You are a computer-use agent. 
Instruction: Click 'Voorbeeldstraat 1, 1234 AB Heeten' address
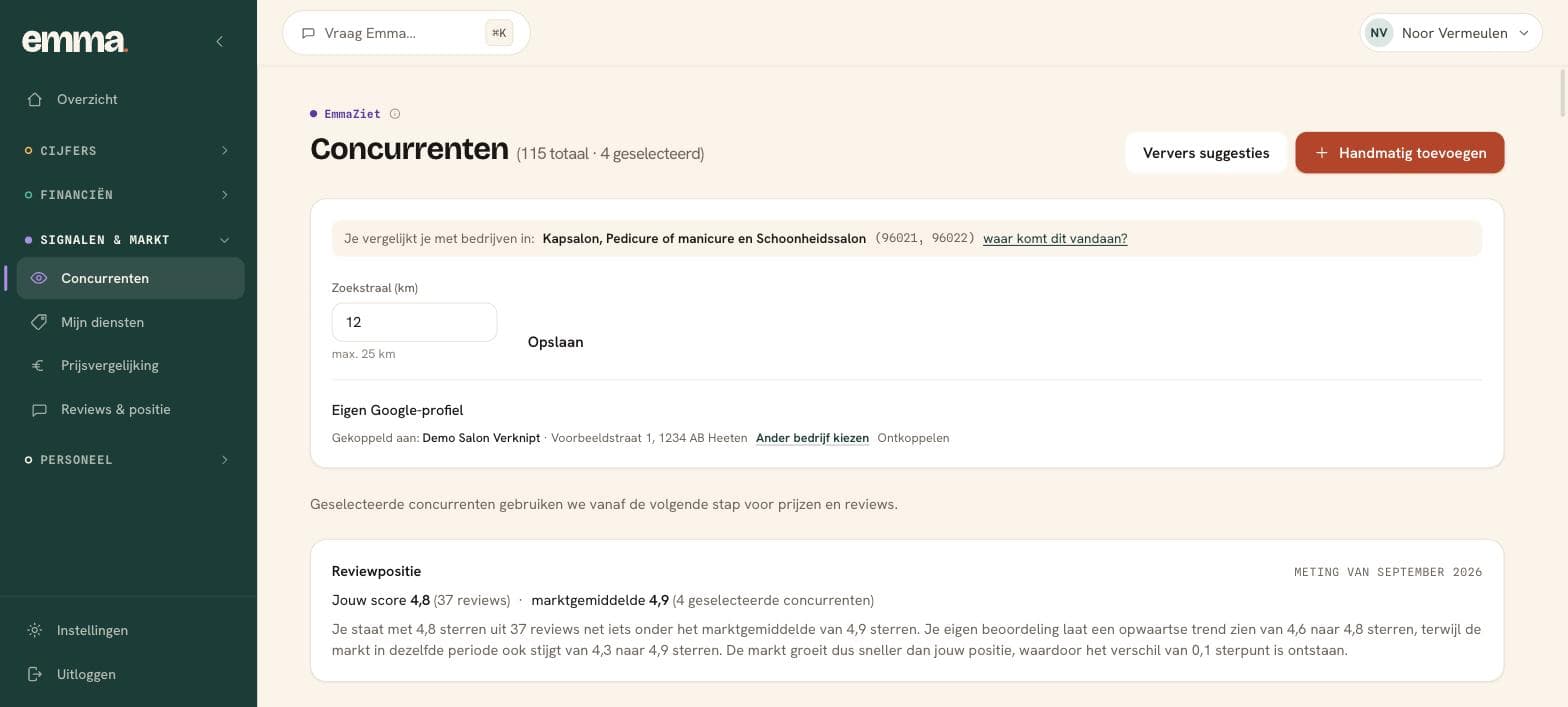coord(649,438)
